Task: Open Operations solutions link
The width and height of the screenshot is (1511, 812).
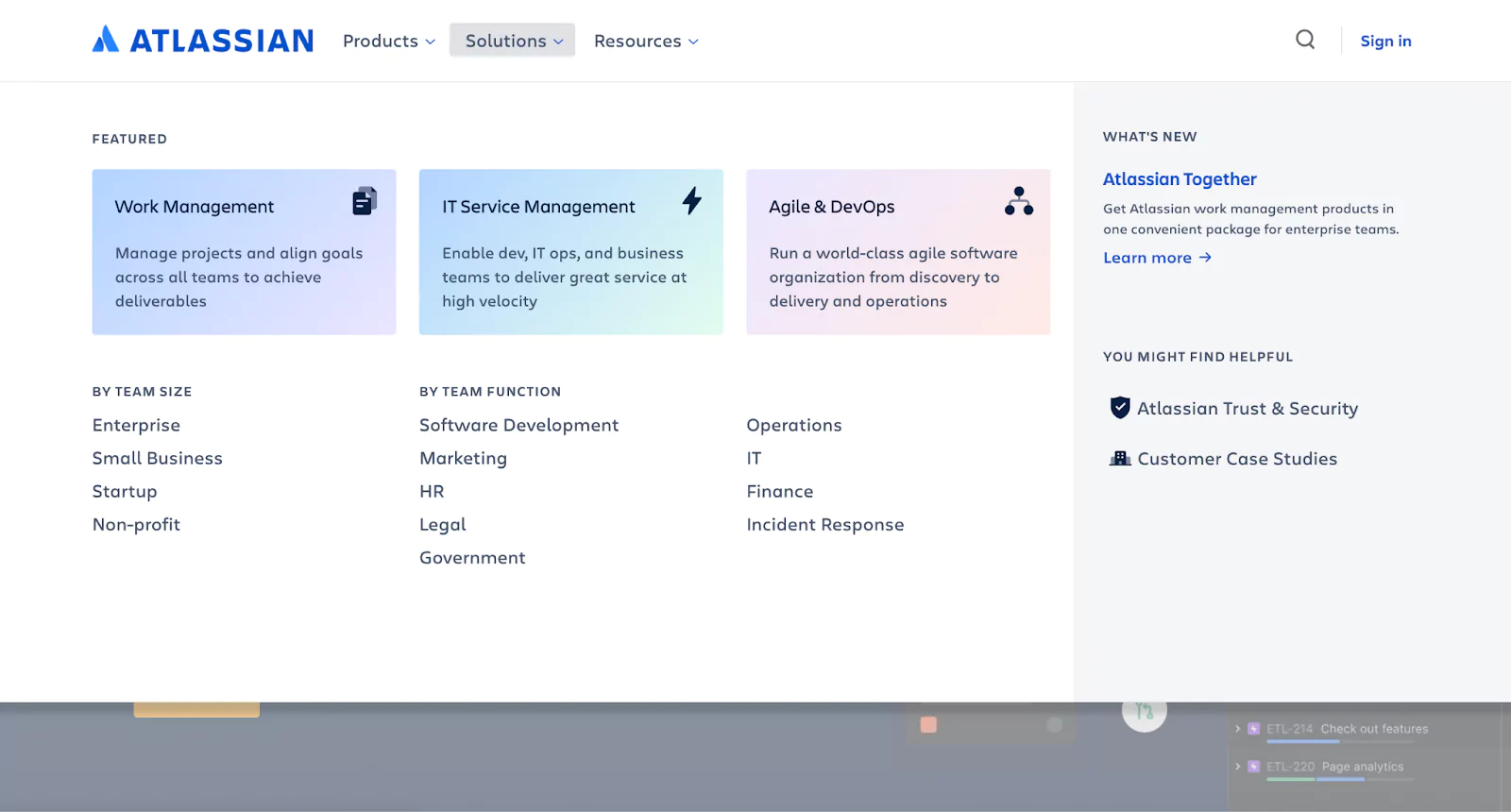Action: click(794, 426)
